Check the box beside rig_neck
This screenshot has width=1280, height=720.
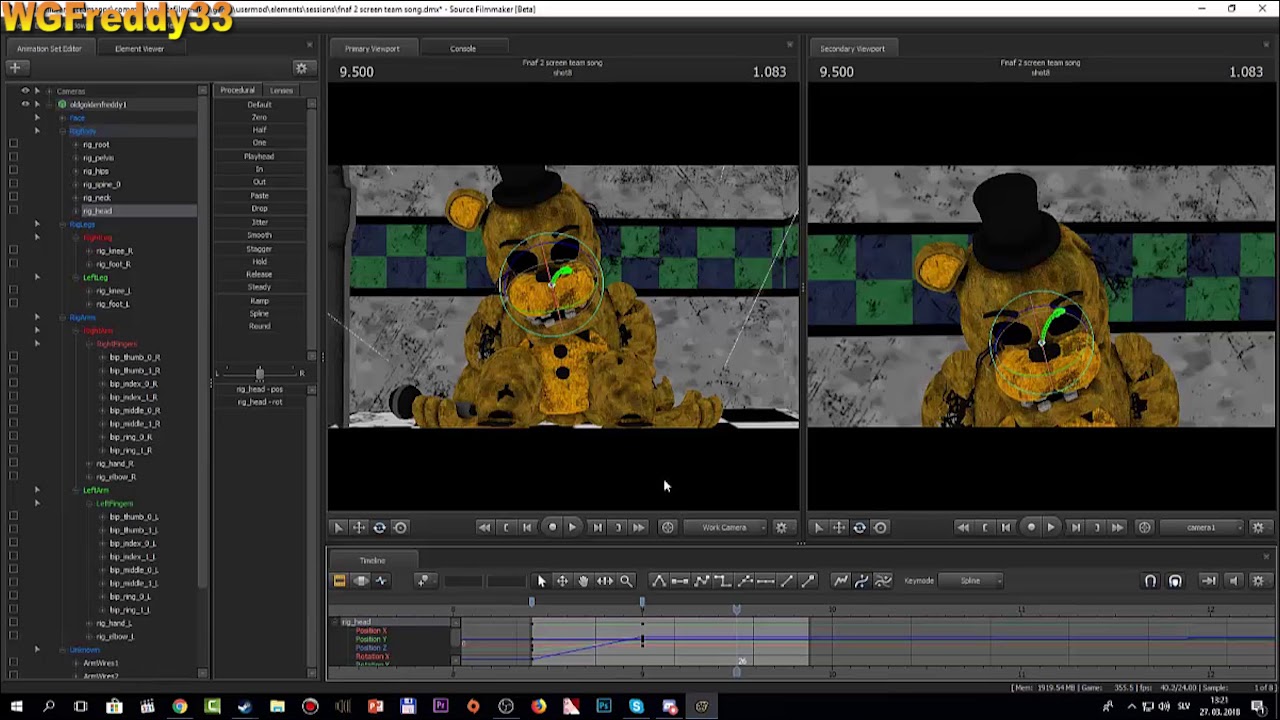pos(13,197)
